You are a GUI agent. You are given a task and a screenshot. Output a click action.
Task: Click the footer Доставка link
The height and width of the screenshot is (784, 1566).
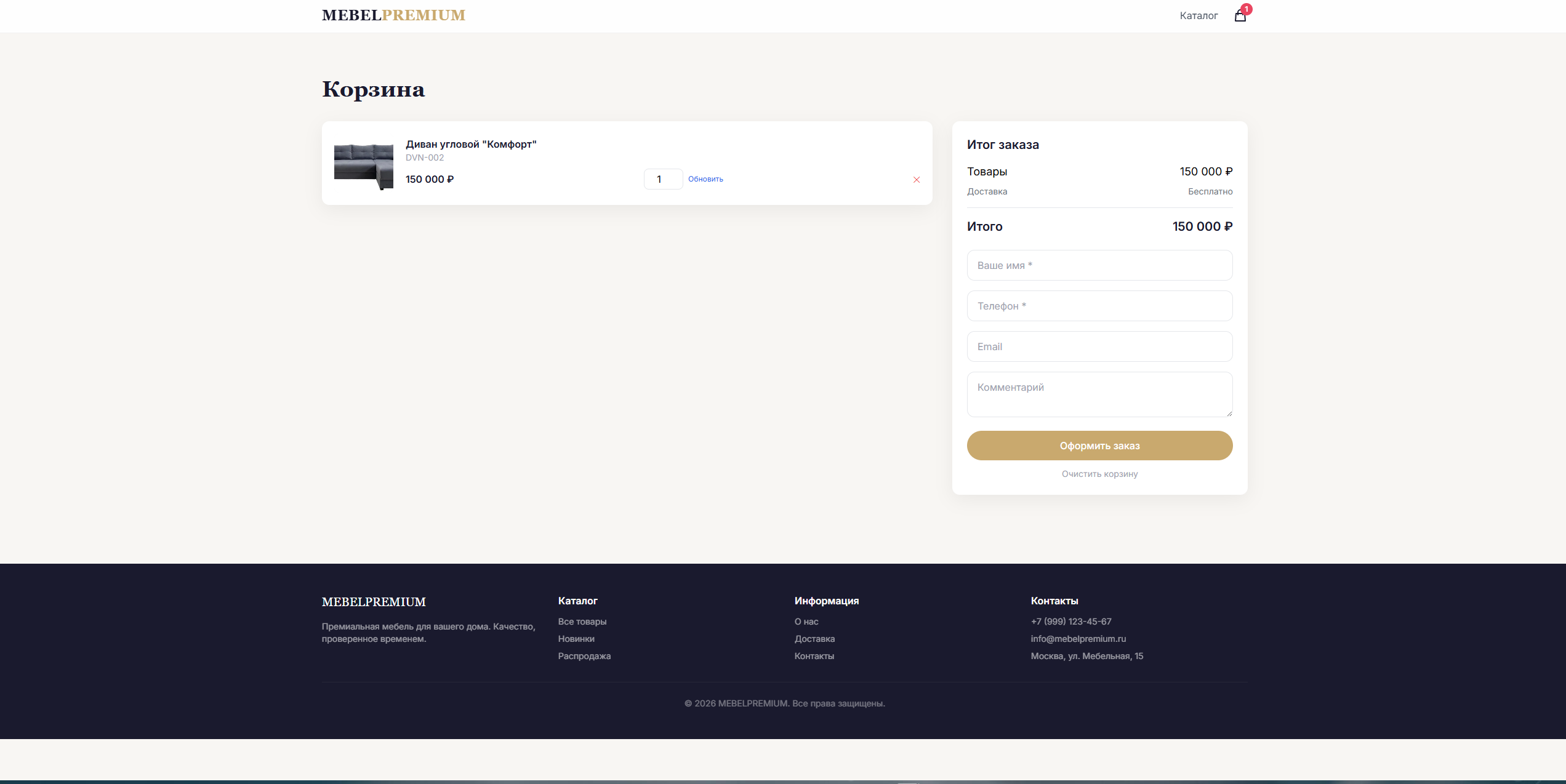[814, 639]
